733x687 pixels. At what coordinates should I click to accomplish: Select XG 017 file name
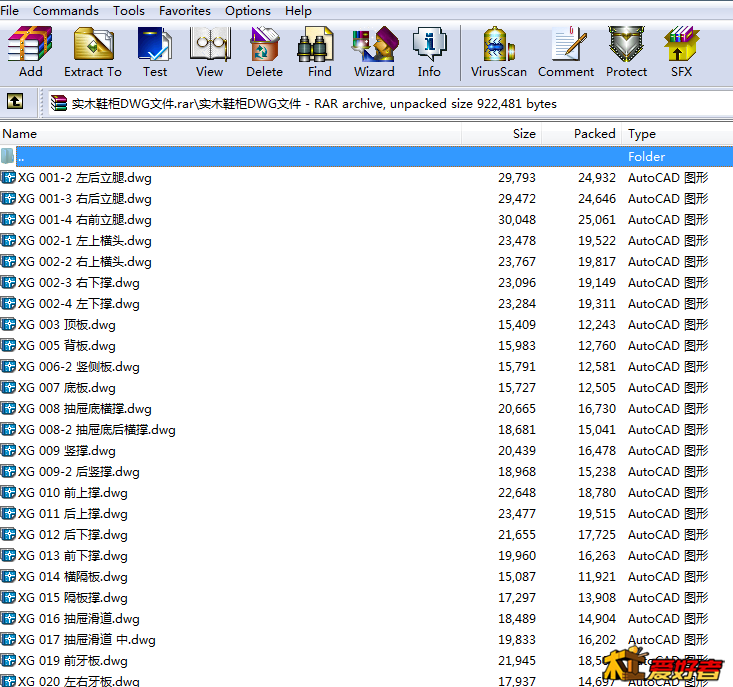point(86,639)
